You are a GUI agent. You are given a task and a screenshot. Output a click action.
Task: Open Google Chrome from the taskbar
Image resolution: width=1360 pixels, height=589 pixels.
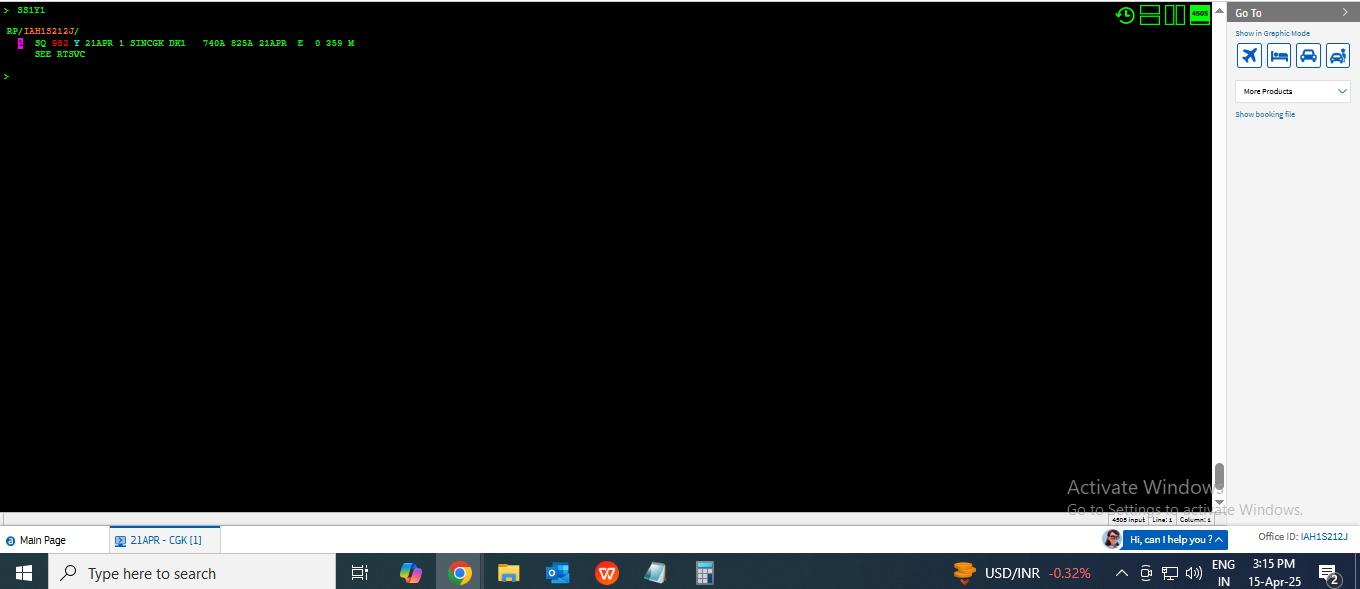[460, 573]
